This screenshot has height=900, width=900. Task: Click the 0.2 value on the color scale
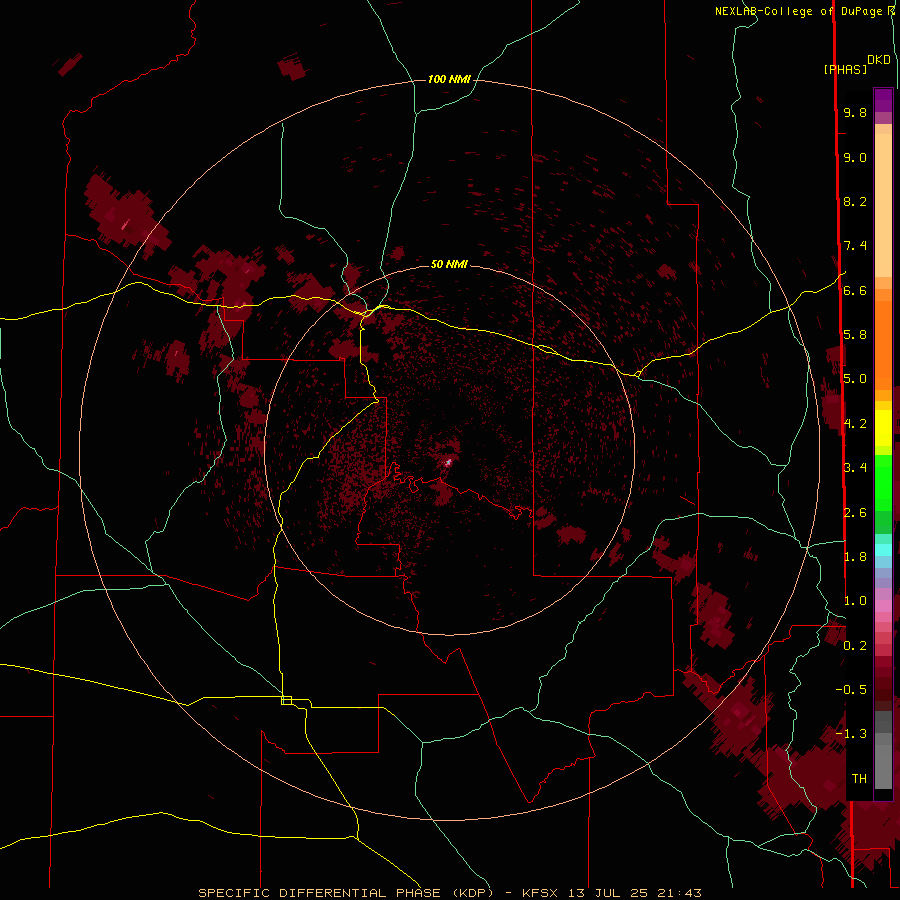[x=855, y=646]
